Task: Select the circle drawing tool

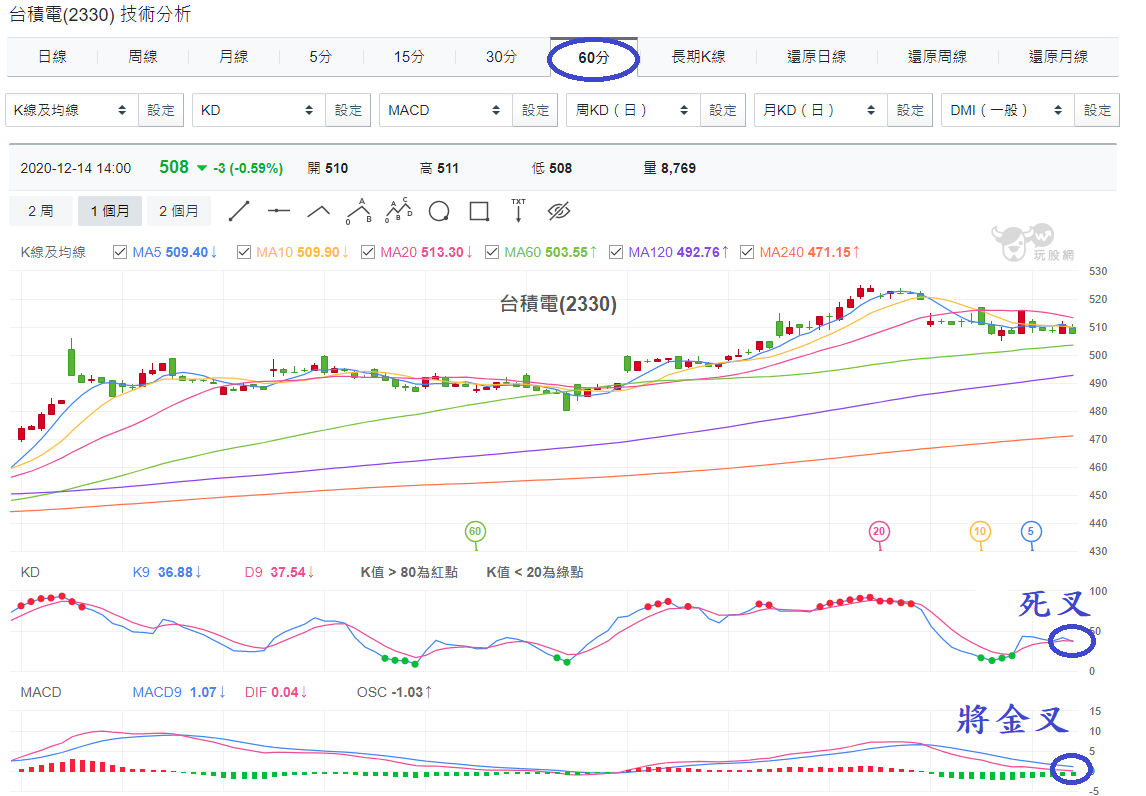Action: point(439,211)
